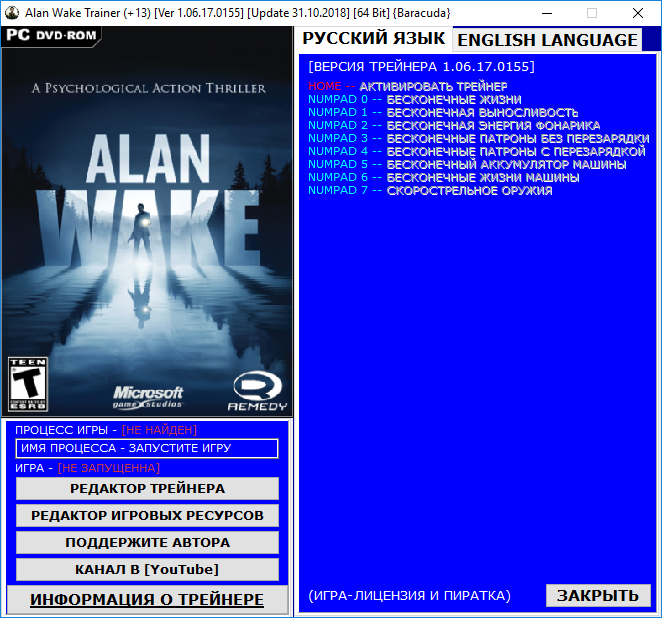The width and height of the screenshot is (662, 618).
Task: Select the NUMPAD 6 ЖИЗНИ МАШИНЫ line
Action: [x=443, y=177]
